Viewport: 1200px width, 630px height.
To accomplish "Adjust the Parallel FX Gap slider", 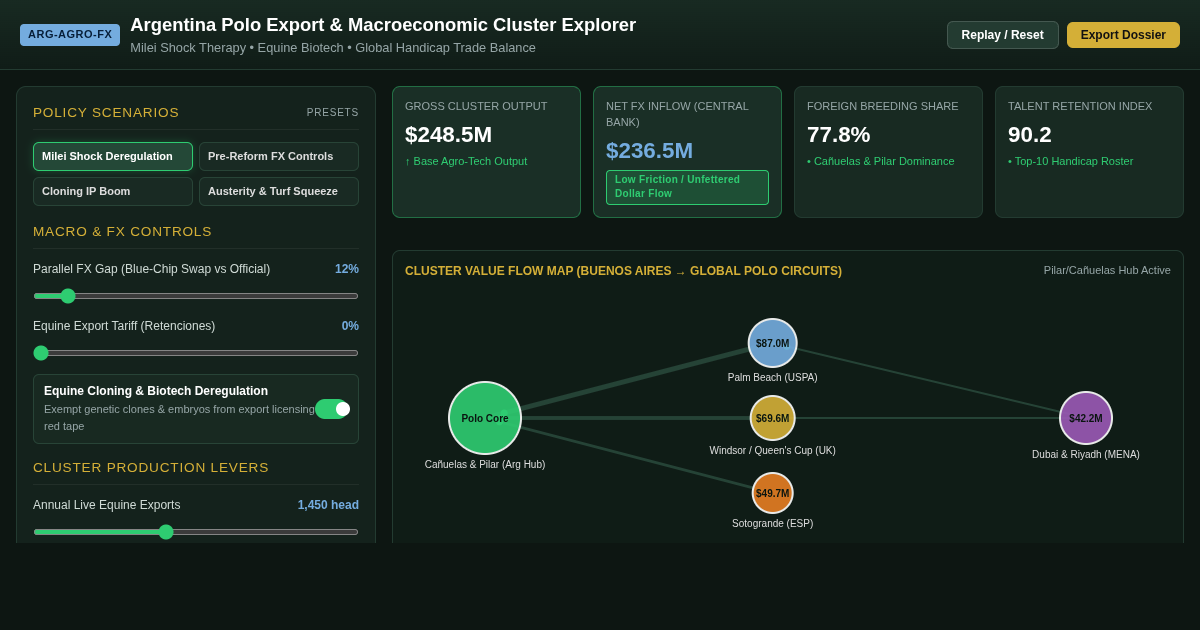I will (x=196, y=296).
